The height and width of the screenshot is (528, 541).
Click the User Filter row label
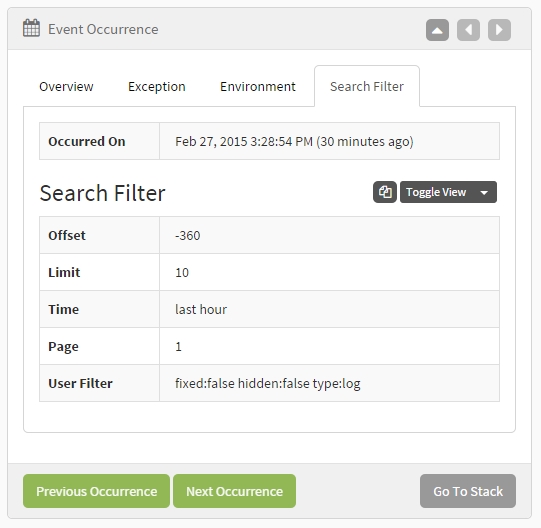(80, 383)
